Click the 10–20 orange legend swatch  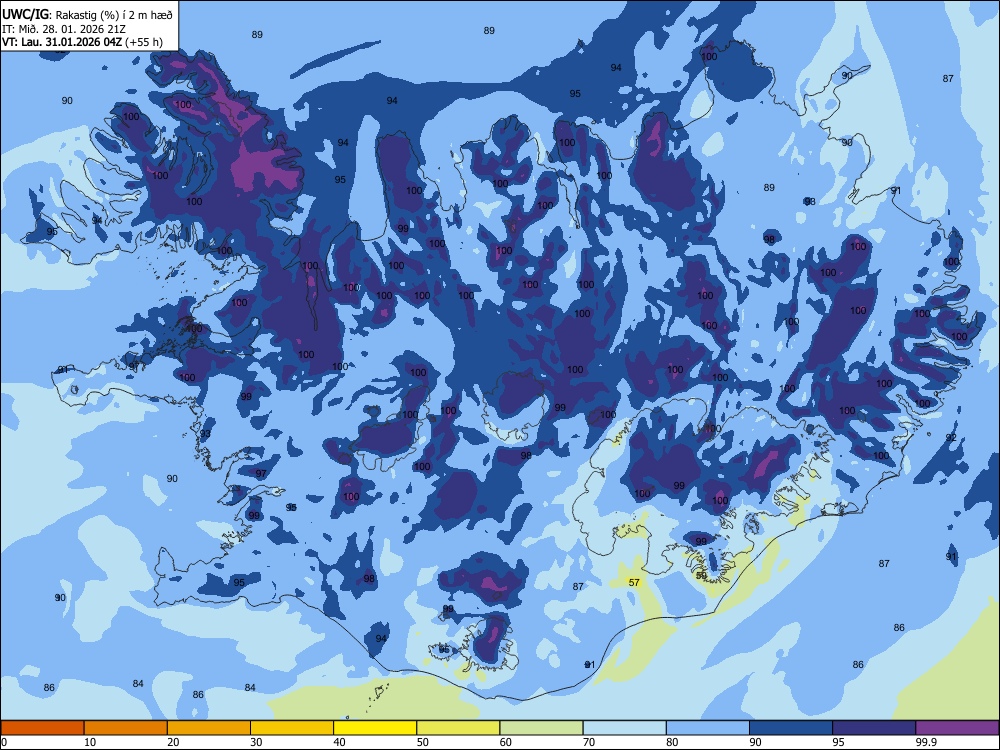coord(126,728)
